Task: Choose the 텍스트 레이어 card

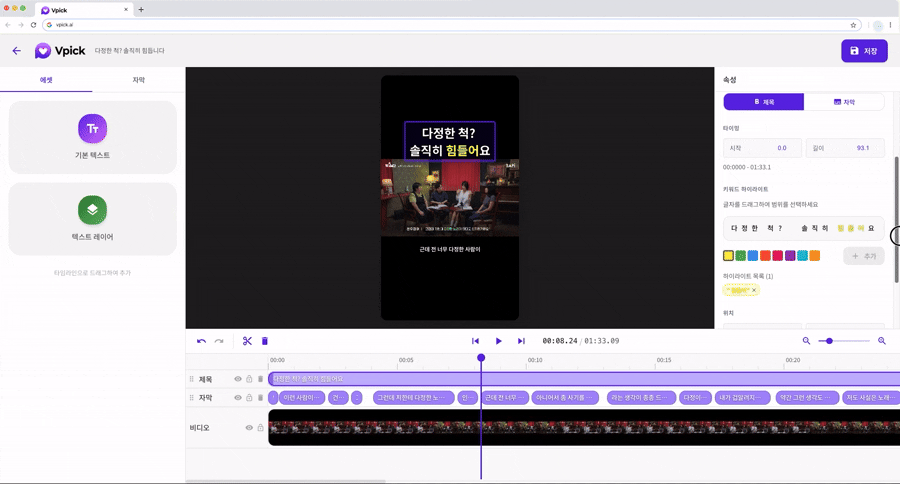Action: pos(92,218)
